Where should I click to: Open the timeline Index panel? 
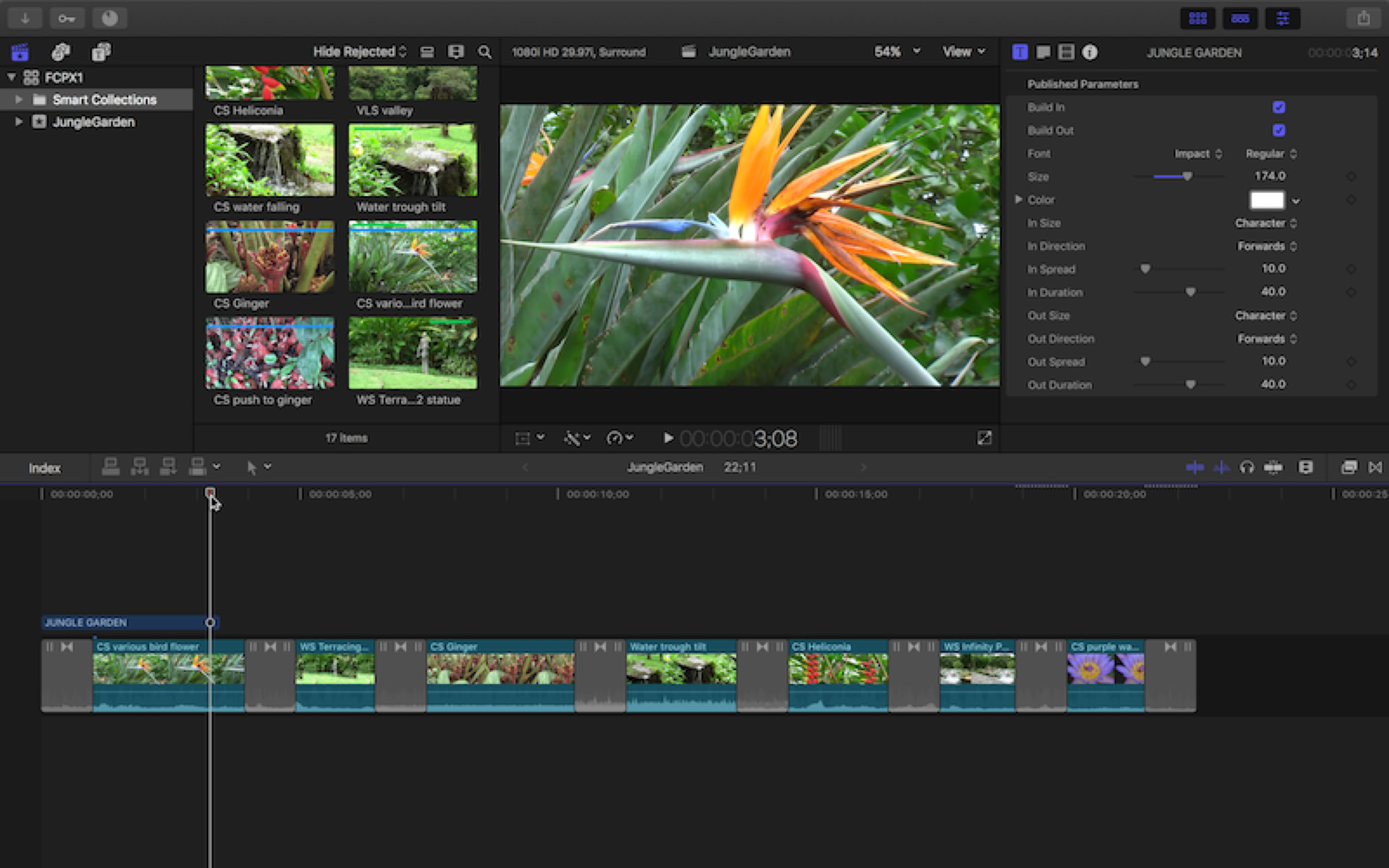[44, 468]
